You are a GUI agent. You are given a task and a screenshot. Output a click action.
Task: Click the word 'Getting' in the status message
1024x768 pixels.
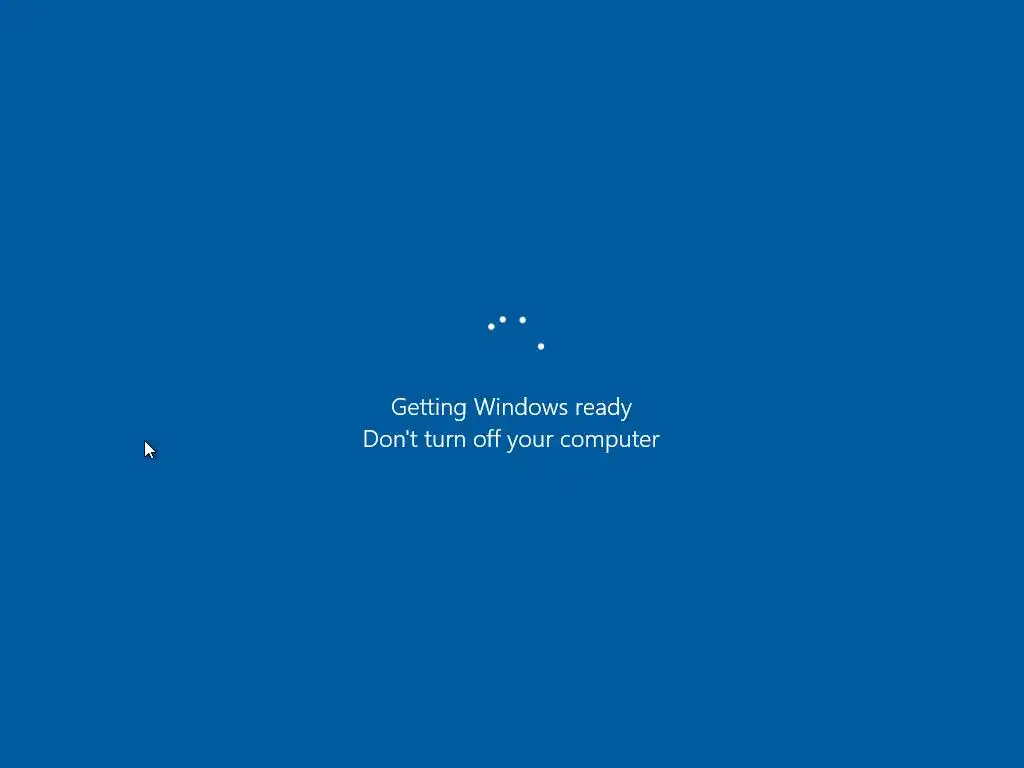pyautogui.click(x=428, y=408)
